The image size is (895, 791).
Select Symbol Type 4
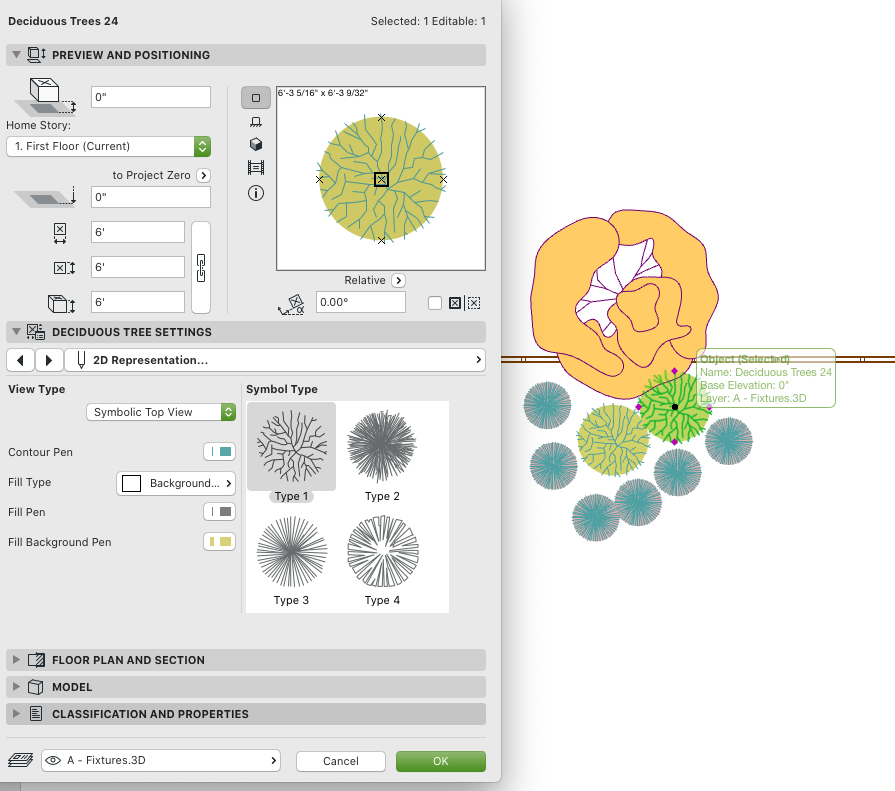pos(382,560)
